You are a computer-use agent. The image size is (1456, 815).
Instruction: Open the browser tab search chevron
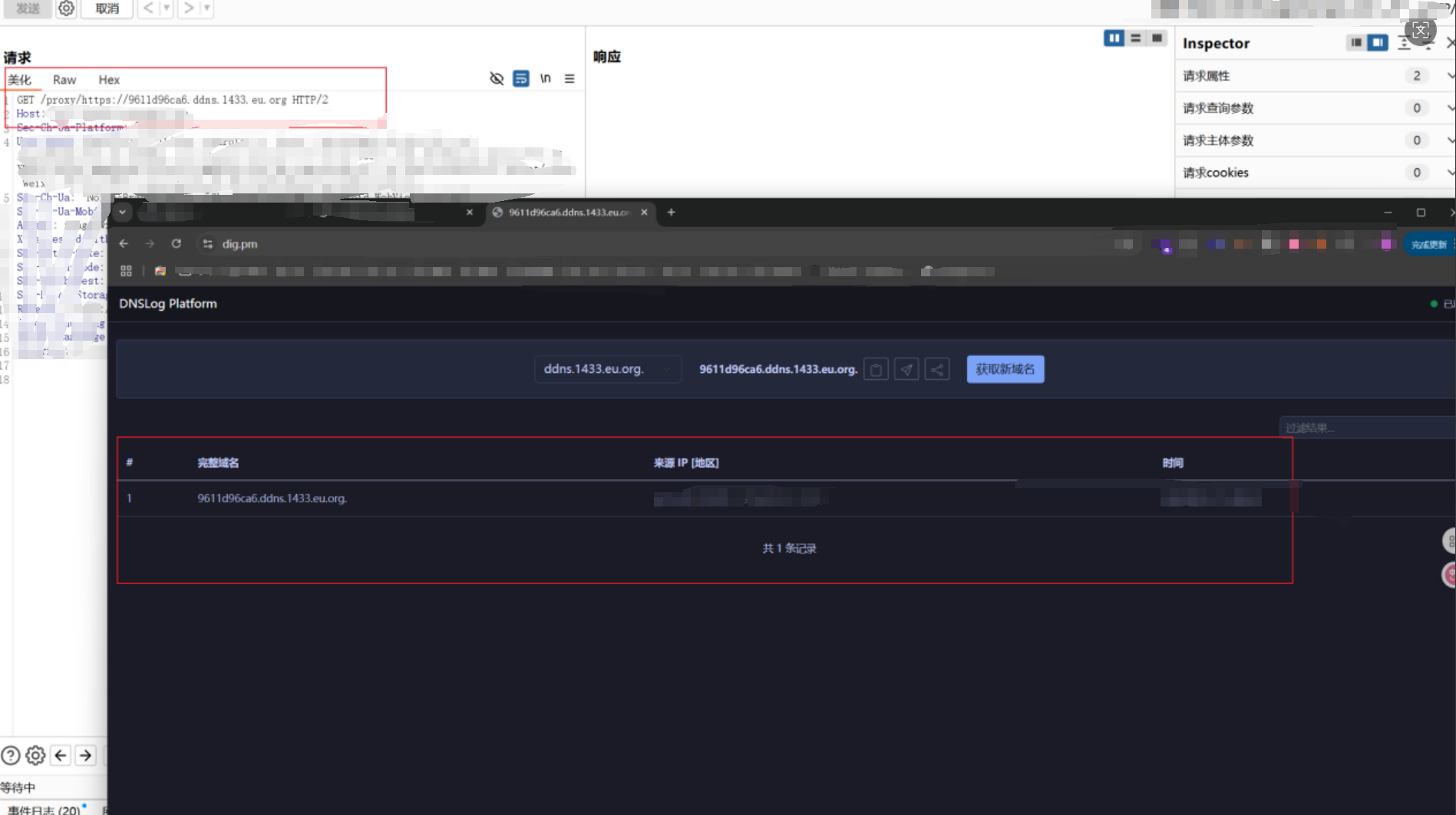pyautogui.click(x=123, y=212)
